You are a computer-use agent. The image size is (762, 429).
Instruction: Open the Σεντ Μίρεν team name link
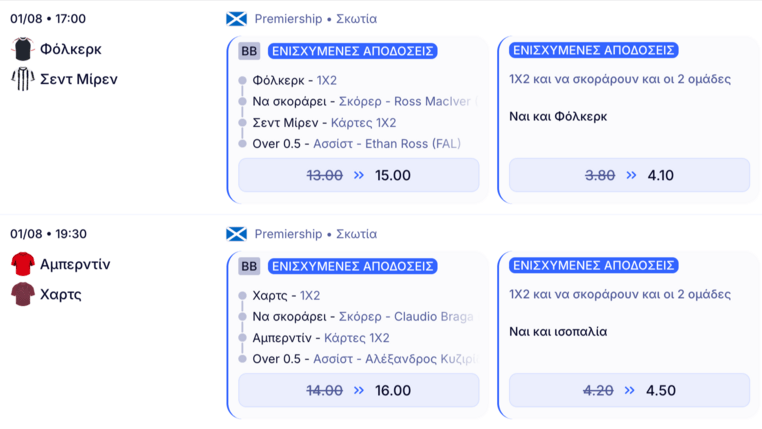[x=79, y=79]
